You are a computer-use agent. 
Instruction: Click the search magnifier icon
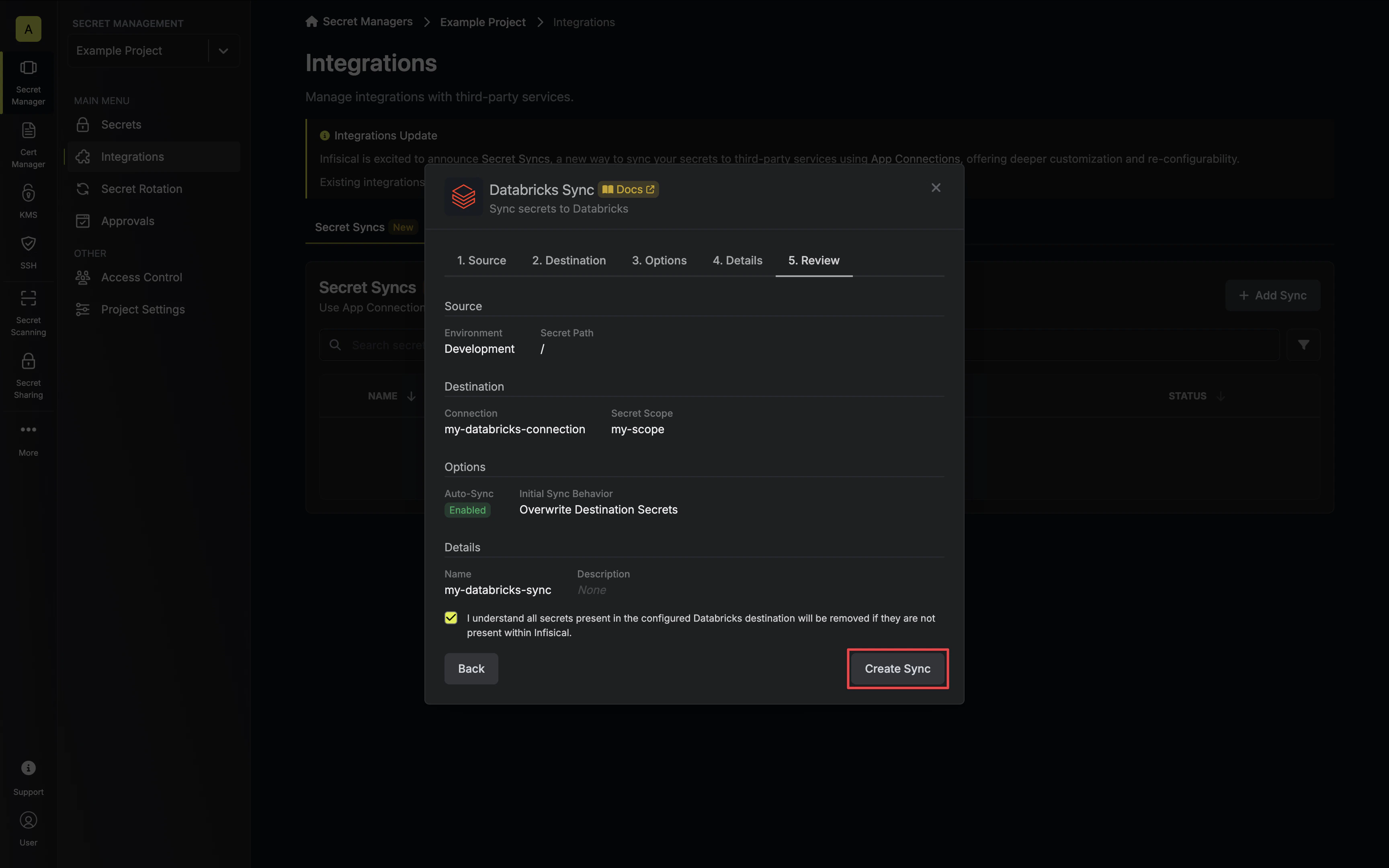(x=335, y=344)
